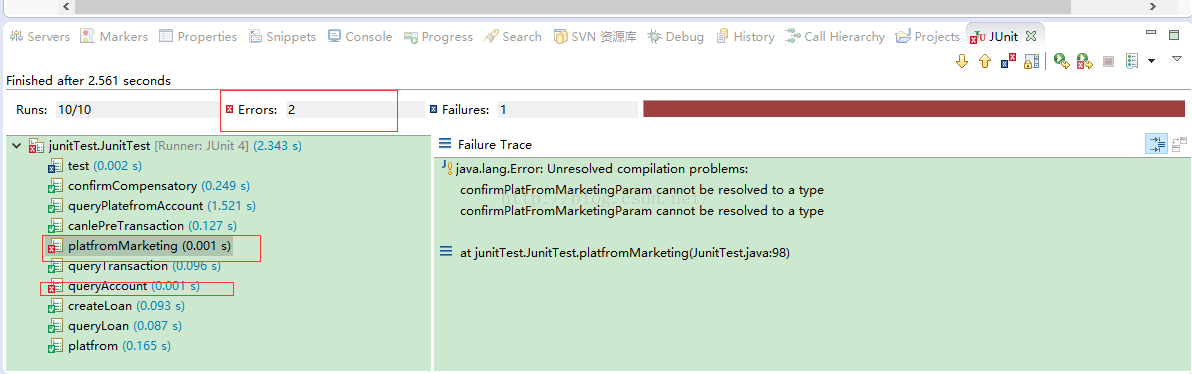Open the test run history list icon

pos(1132,62)
